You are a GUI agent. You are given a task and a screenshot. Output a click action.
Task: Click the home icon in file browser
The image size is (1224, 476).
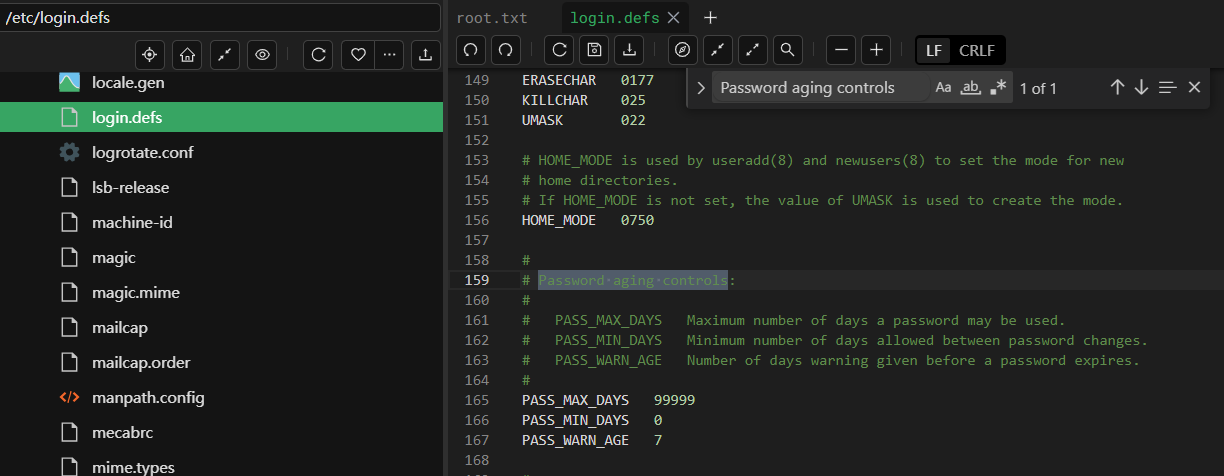[188, 55]
